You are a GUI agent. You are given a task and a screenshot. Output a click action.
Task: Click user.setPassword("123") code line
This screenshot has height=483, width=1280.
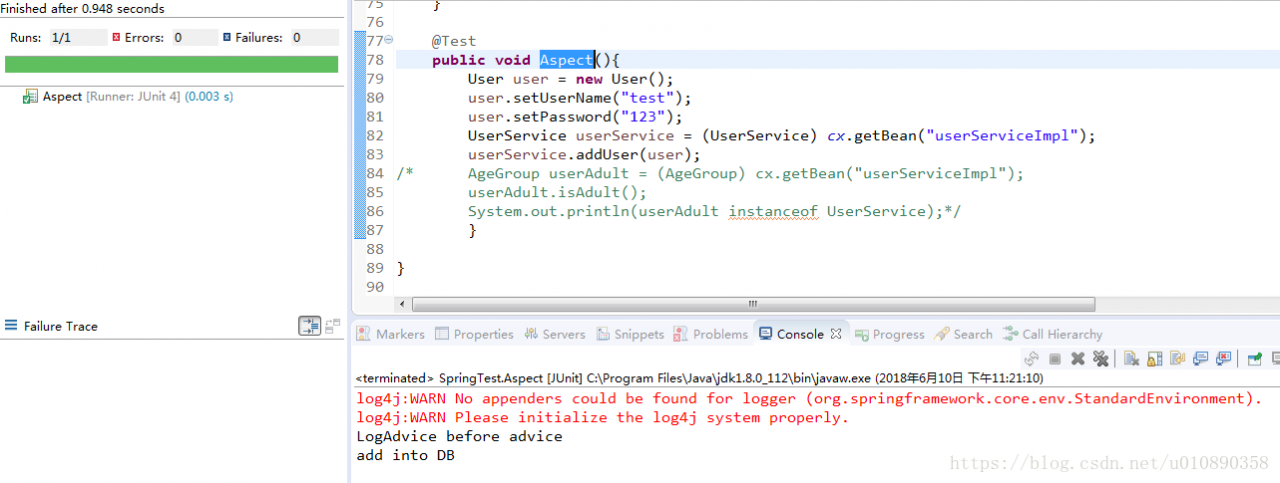[575, 116]
